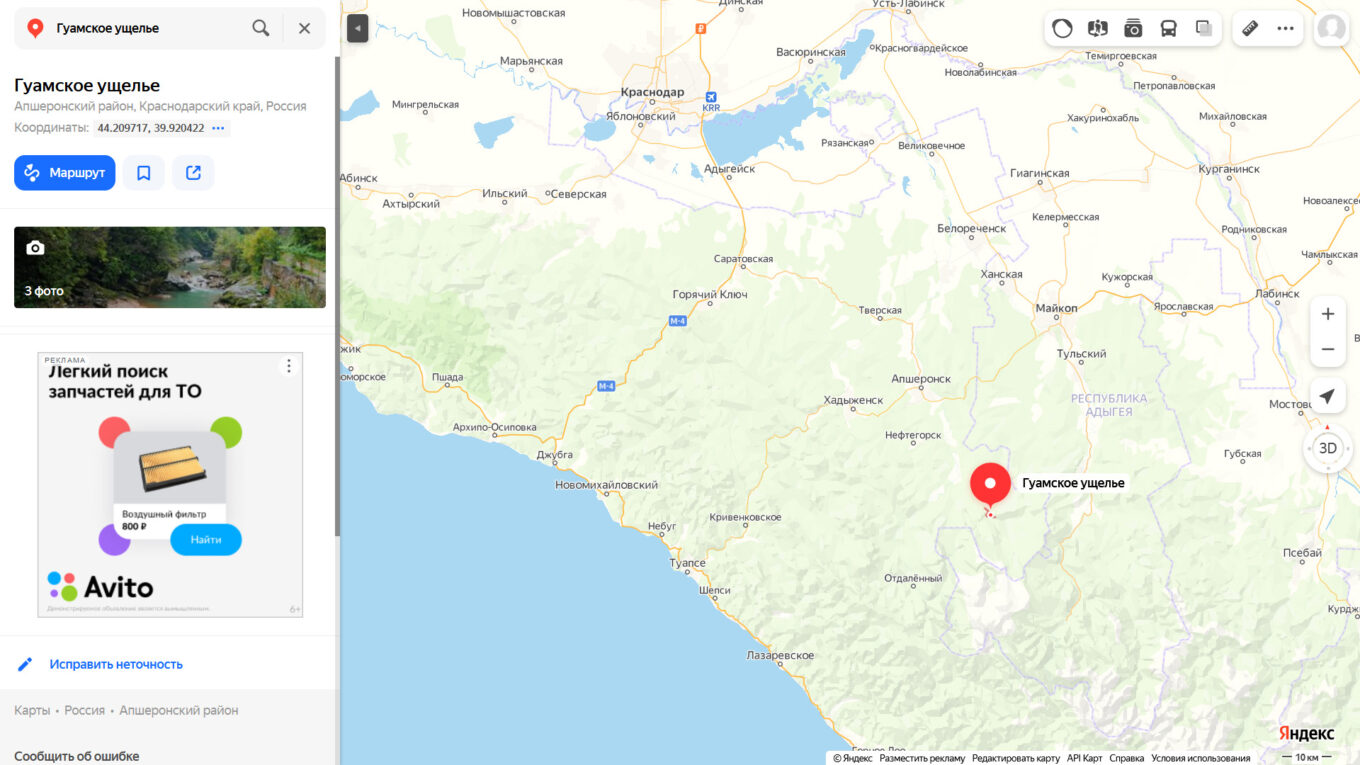1360x765 pixels.
Task: Collapse the side panel with the arrow button
Action: tap(358, 28)
